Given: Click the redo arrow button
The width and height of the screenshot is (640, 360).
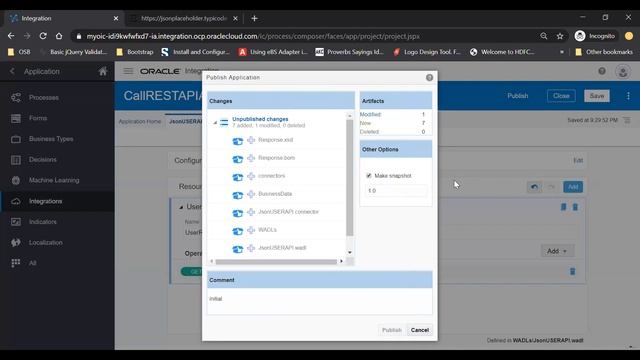Looking at the screenshot, I should point(551,187).
